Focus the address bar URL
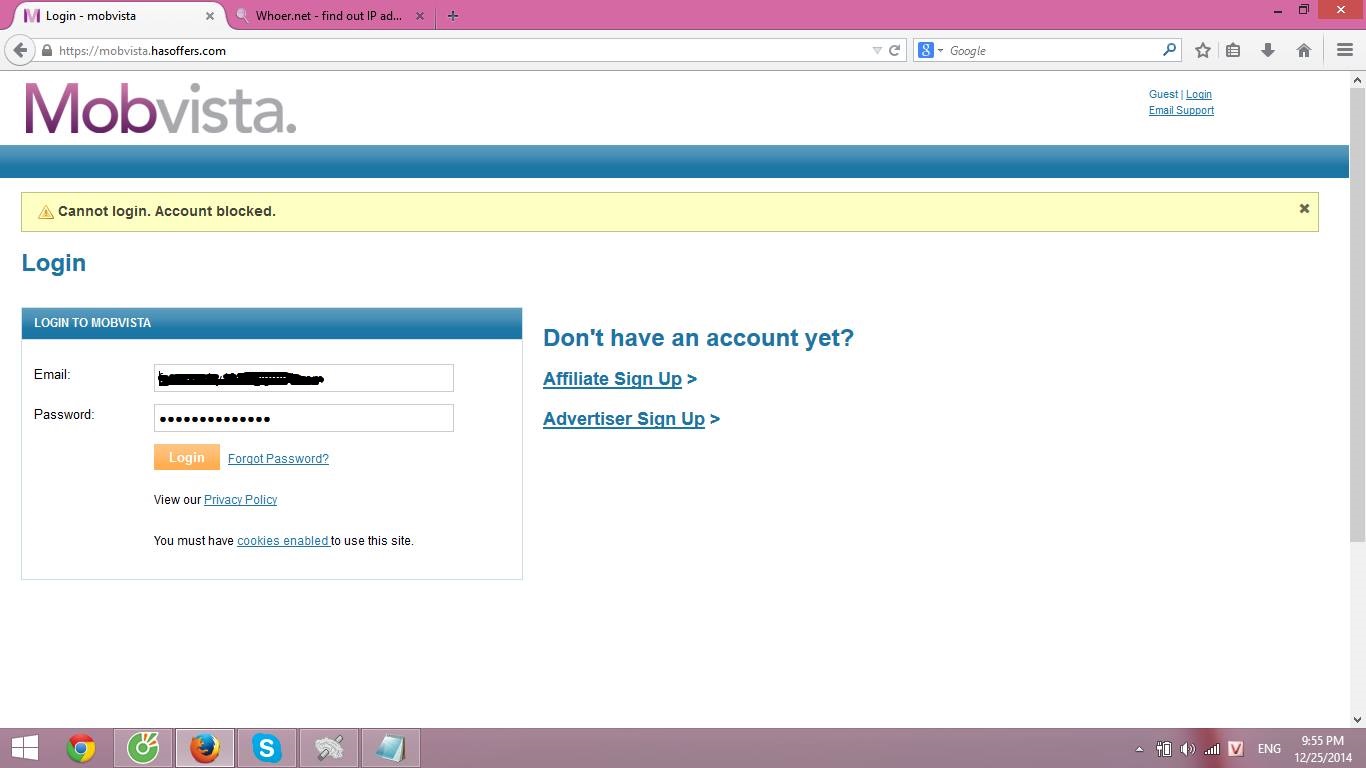Image resolution: width=1366 pixels, height=768 pixels. click(x=460, y=50)
